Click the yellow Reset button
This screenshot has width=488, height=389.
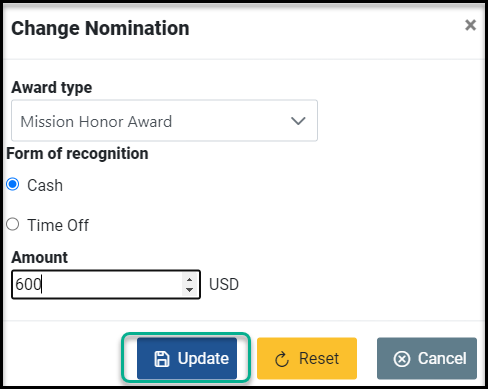click(307, 358)
